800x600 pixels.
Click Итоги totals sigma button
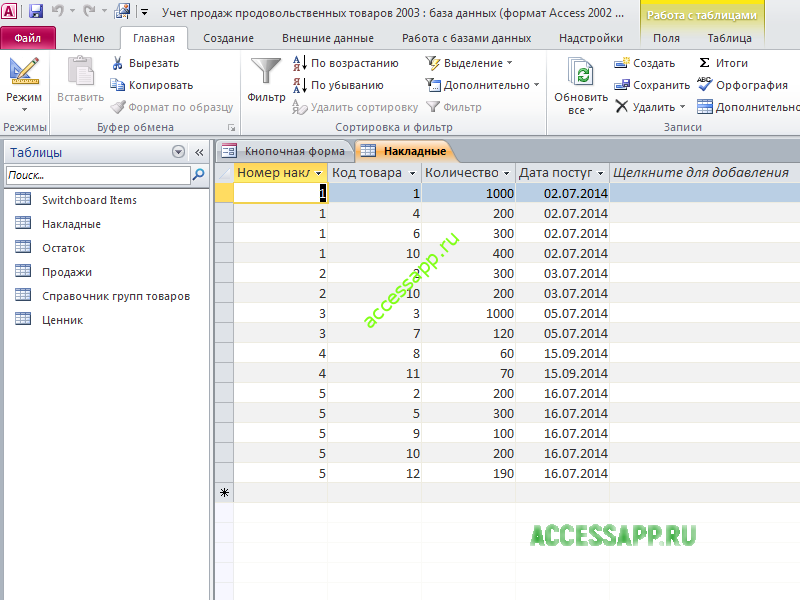point(722,63)
